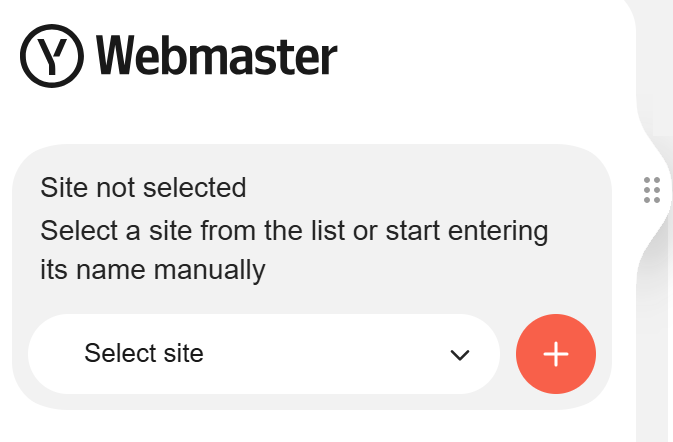Add a new site with the plus button
Image resolution: width=673 pixels, height=442 pixels.
(x=556, y=354)
